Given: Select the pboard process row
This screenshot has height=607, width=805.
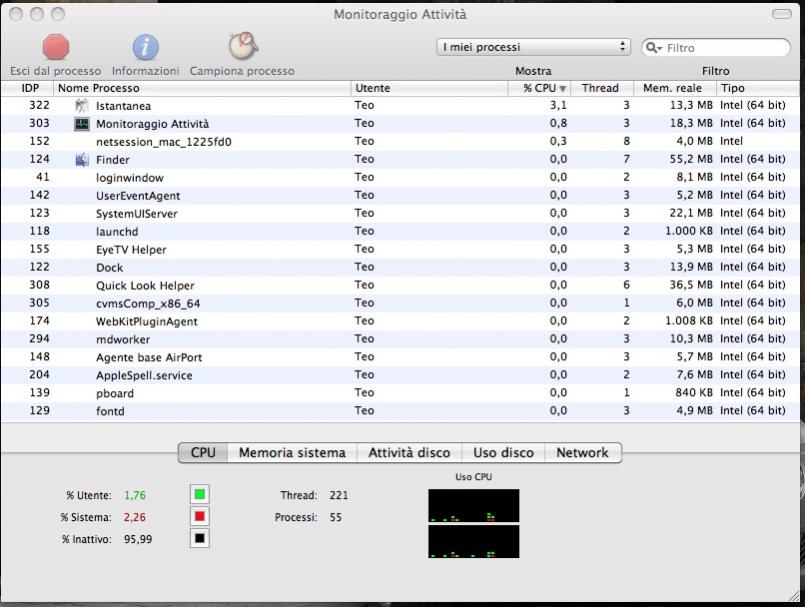Looking at the screenshot, I should [400, 393].
